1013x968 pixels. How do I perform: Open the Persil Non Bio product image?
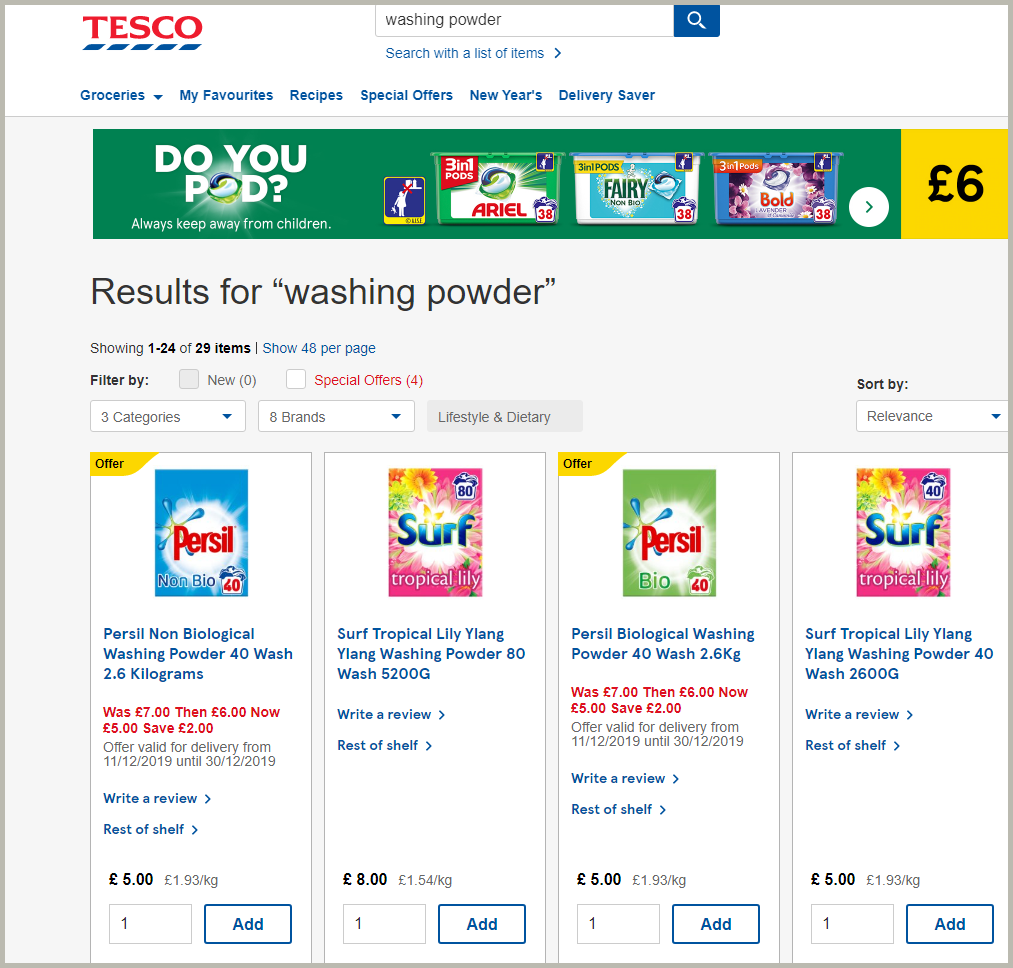[201, 533]
